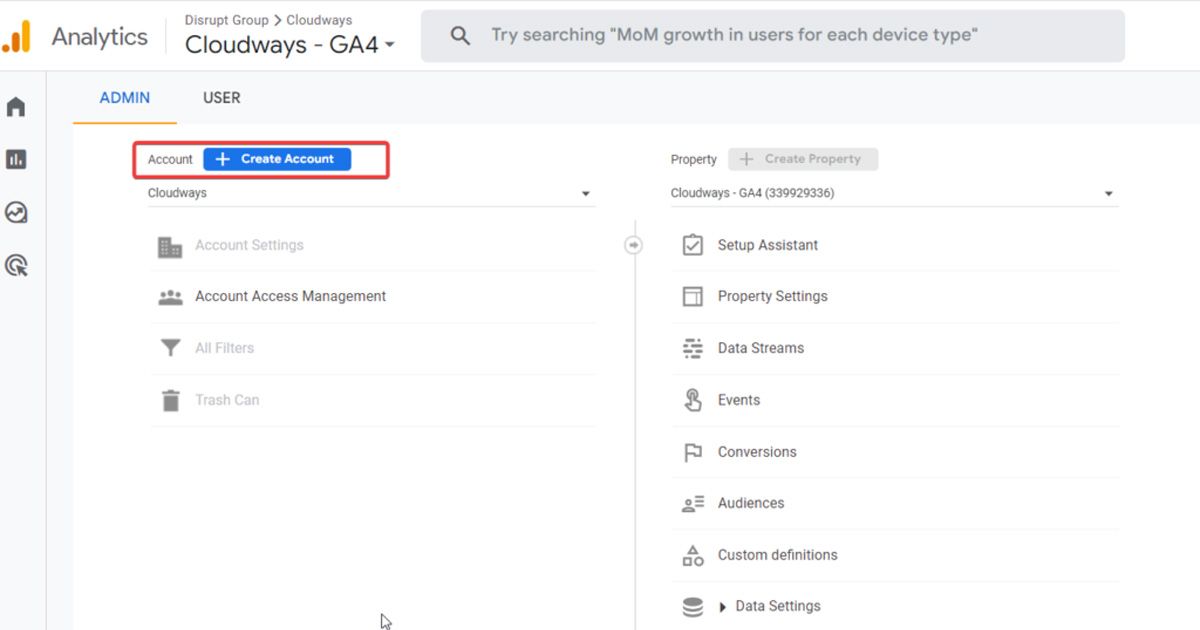The width and height of the screenshot is (1200, 630).
Task: Click the magnifier search icon
Action: coord(460,36)
